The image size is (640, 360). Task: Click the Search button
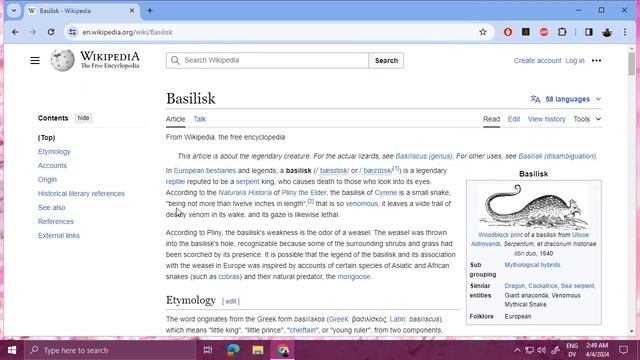[386, 60]
